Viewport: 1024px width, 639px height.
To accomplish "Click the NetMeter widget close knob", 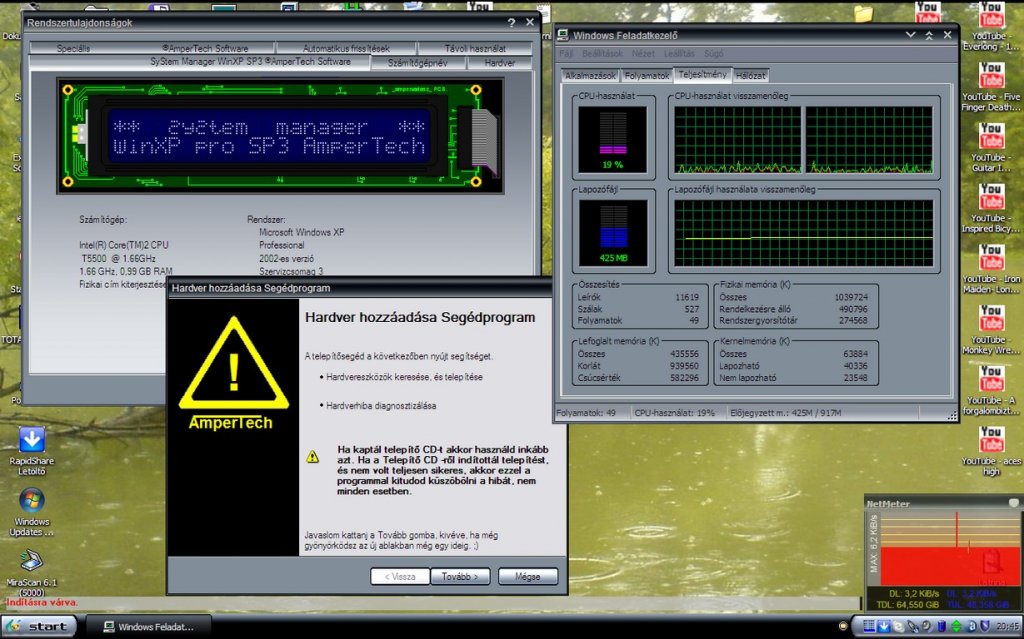I will (1013, 502).
